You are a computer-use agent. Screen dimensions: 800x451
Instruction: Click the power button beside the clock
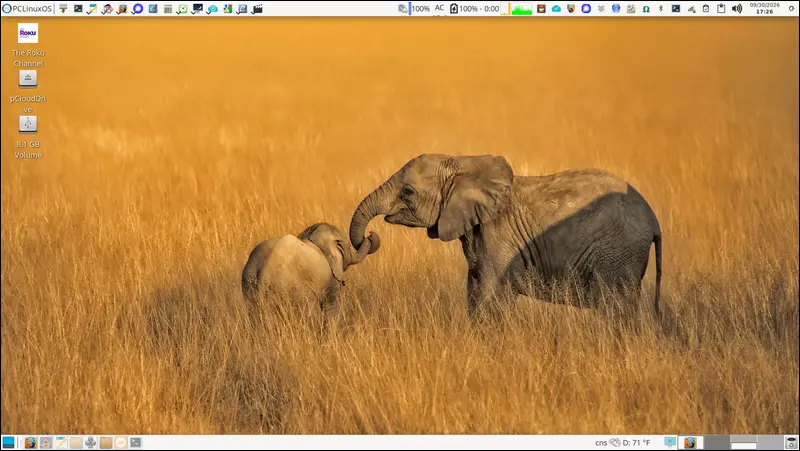tap(791, 9)
